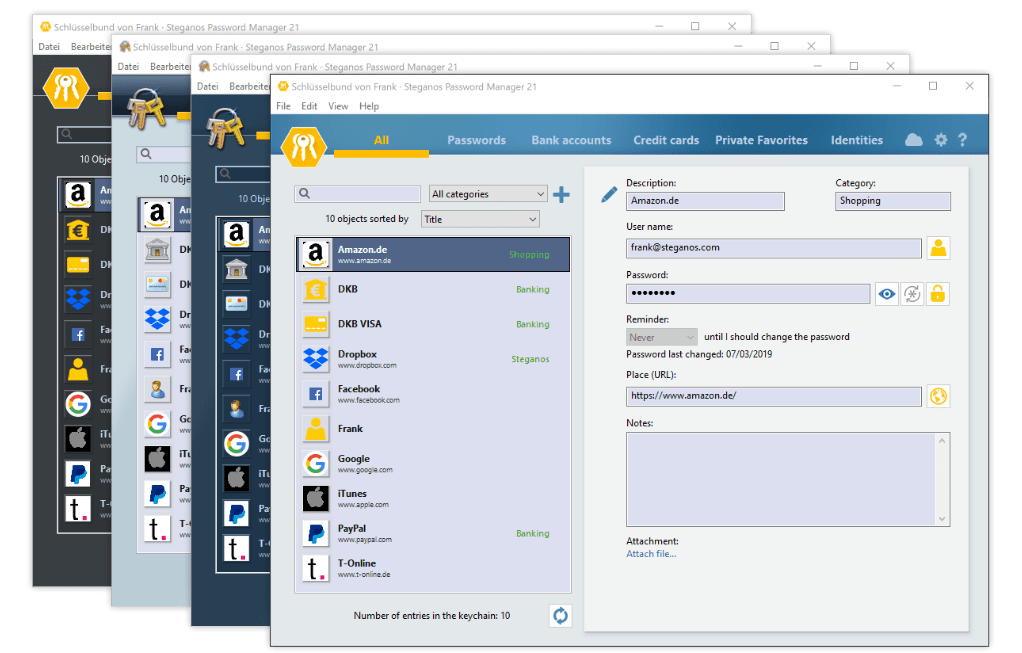Click the pencil edit icon beside Description
This screenshot has width=1022, height=653.
609,194
